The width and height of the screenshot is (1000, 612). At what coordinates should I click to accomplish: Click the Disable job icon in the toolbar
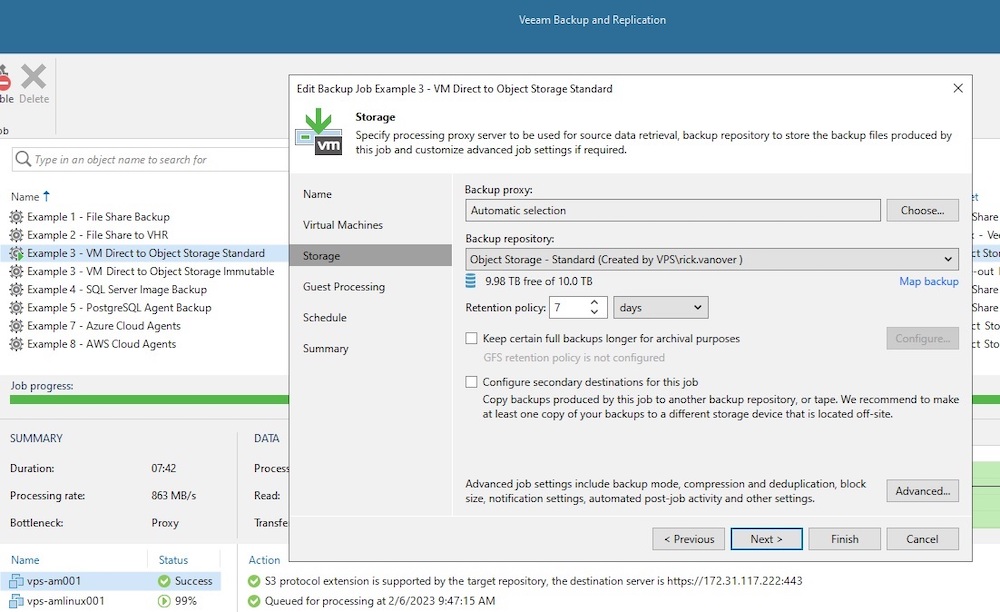coord(6,82)
